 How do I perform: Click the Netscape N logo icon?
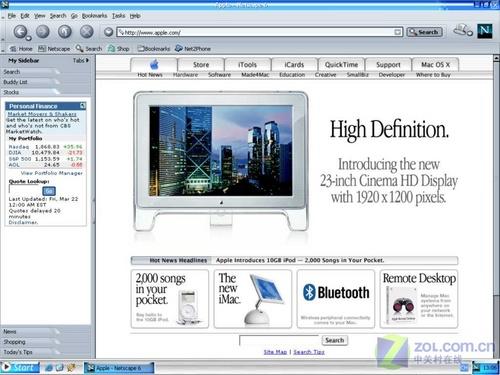pos(484,31)
